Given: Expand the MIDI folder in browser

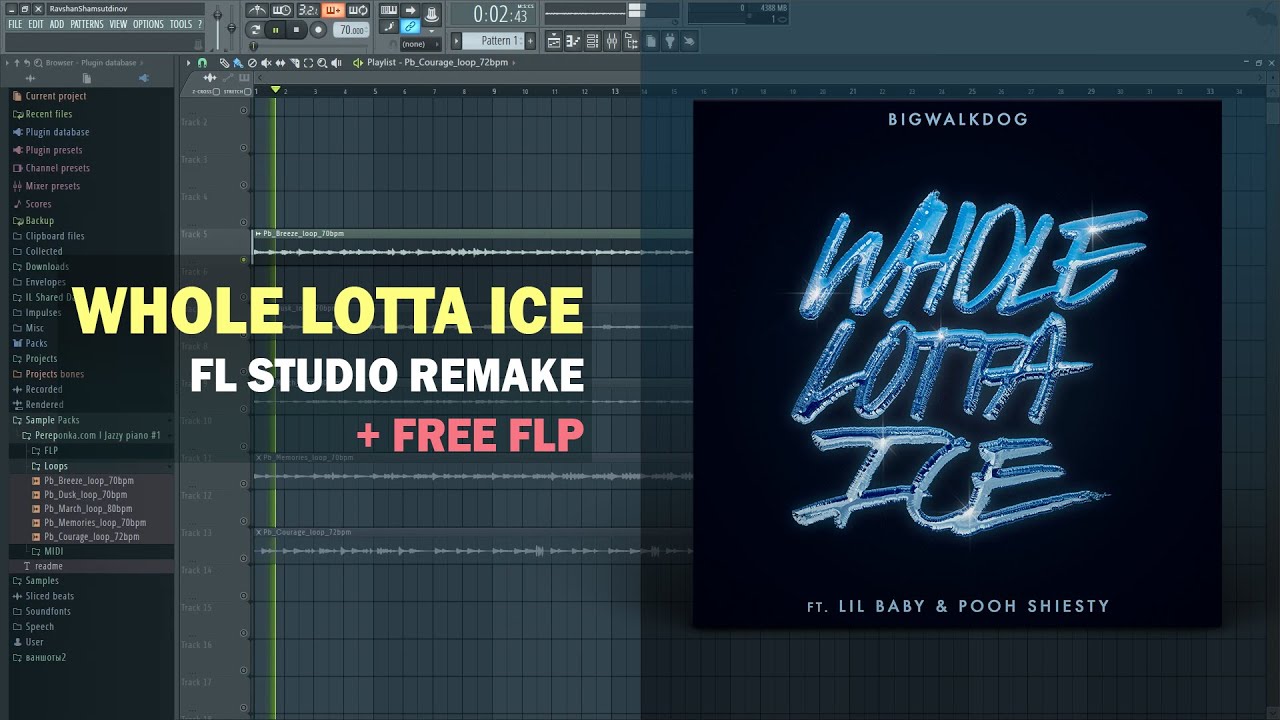Looking at the screenshot, I should click(48, 551).
